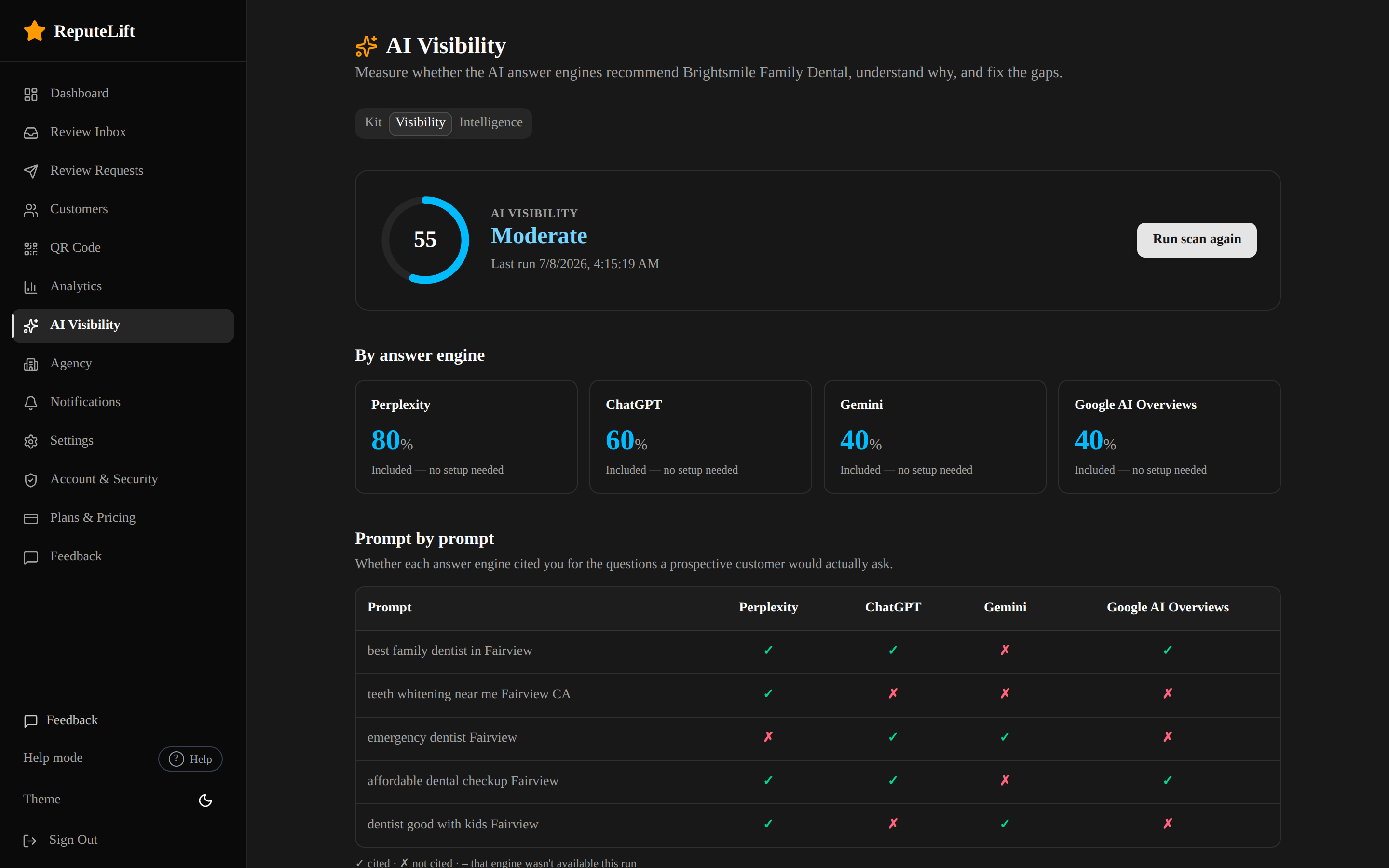Click Google AI Overviews check for affordable checkup
This screenshot has width=1389, height=868.
(1168, 781)
